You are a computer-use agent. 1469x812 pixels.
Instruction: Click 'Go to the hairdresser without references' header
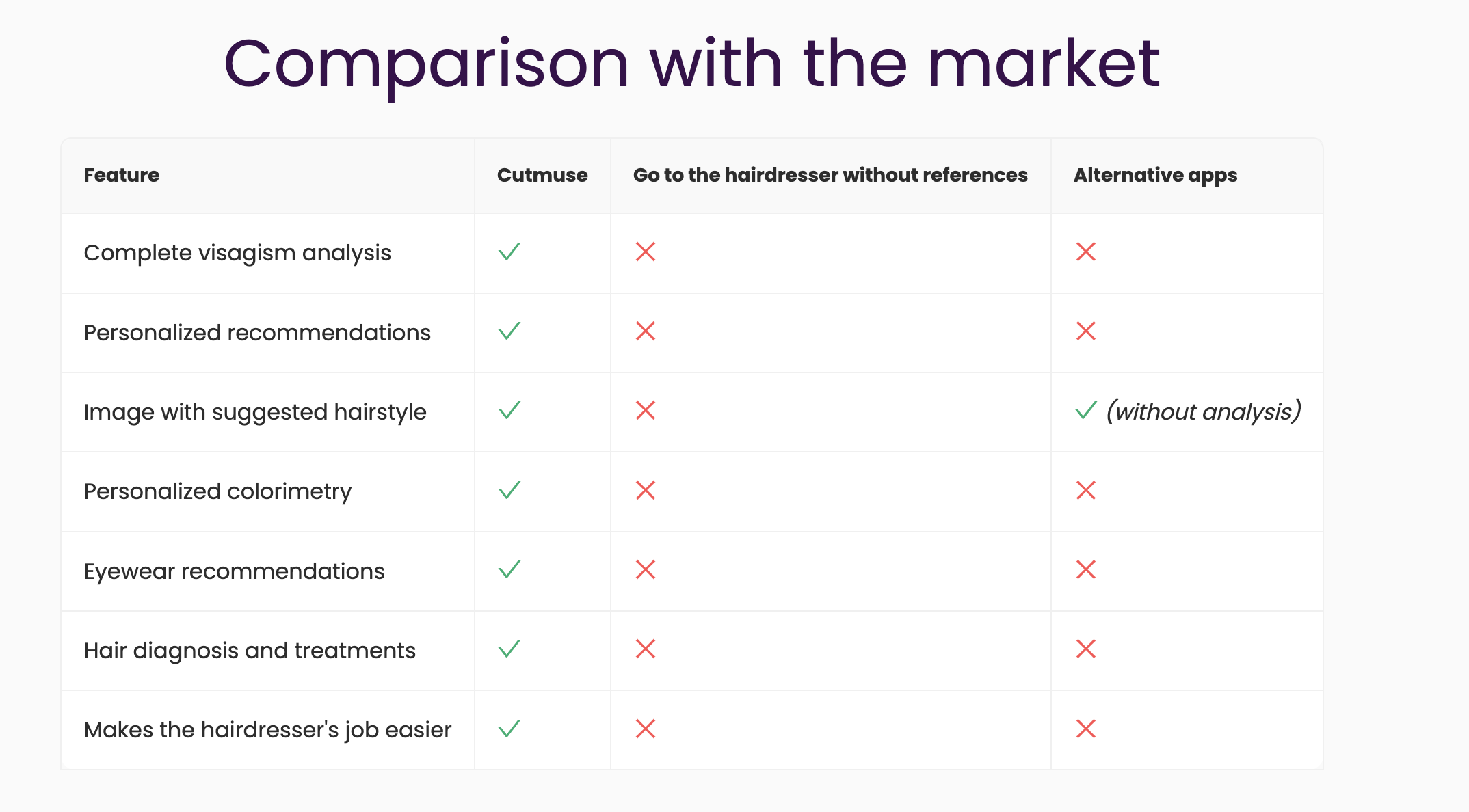coord(830,175)
